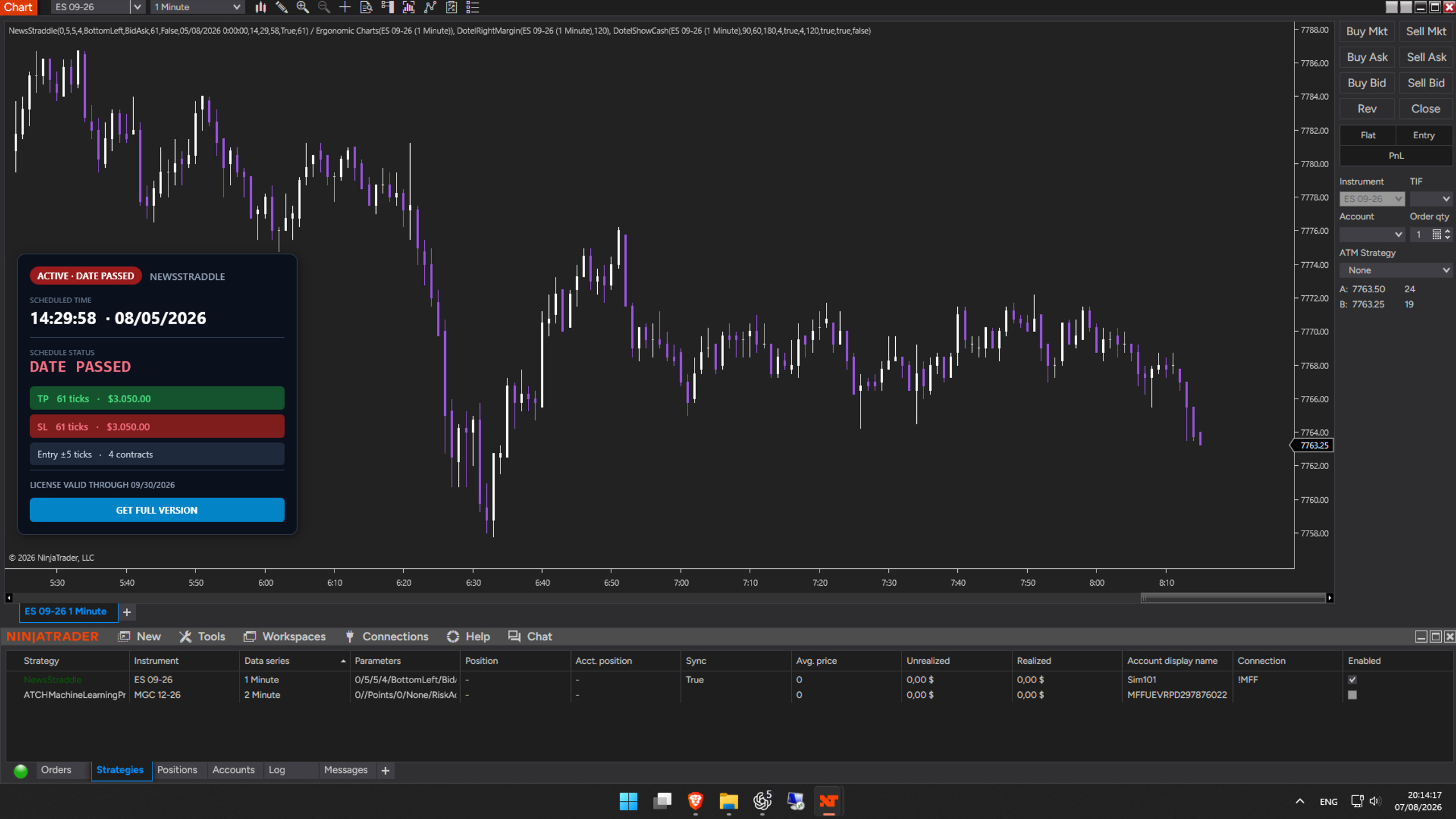This screenshot has height=819, width=1456.
Task: Enable the ATCHMachineLearningPr strategy checkbox
Action: point(1352,695)
